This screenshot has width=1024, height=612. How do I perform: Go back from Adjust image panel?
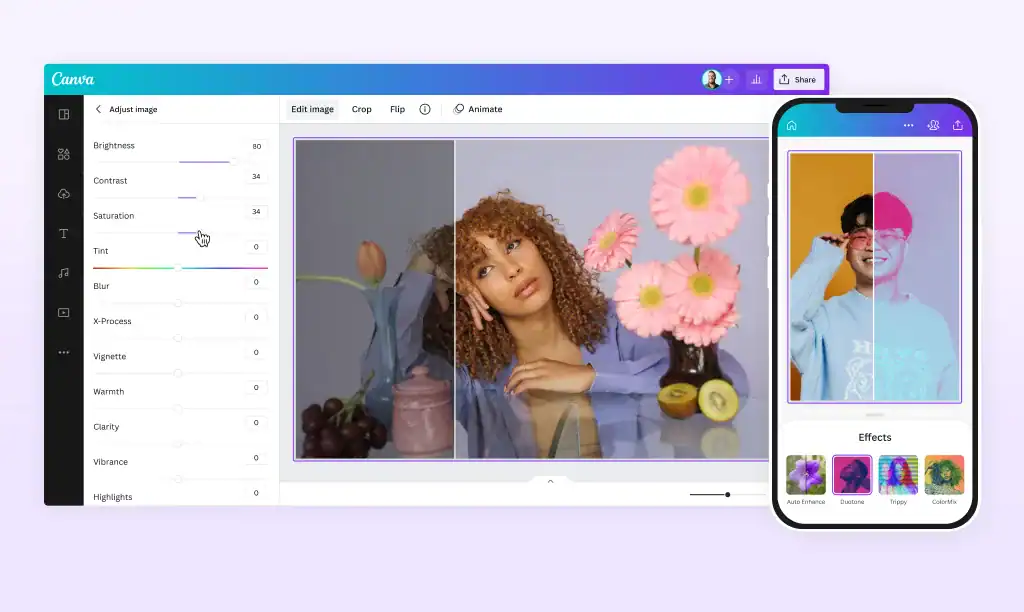coord(98,109)
